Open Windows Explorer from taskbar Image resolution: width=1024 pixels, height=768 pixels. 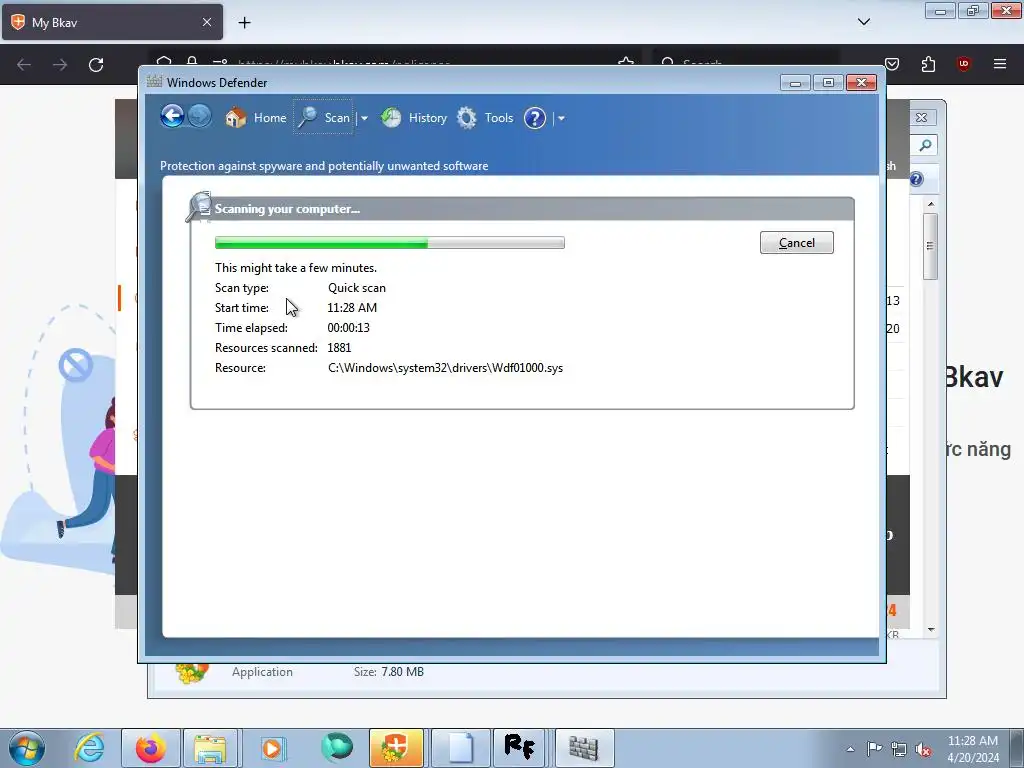click(210, 748)
